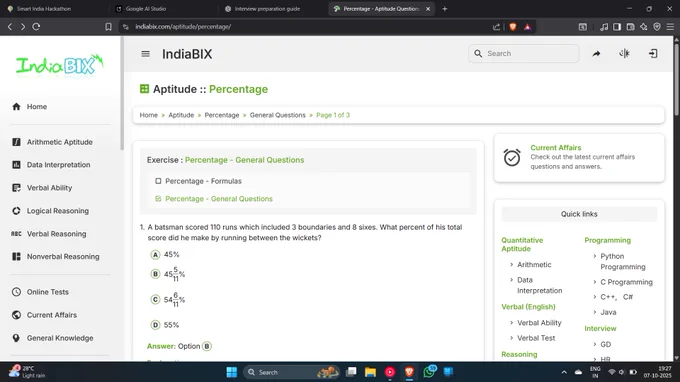This screenshot has height=382, width=680.
Task: Click the Current Affairs globe icon in sidebar
Action: 16,315
